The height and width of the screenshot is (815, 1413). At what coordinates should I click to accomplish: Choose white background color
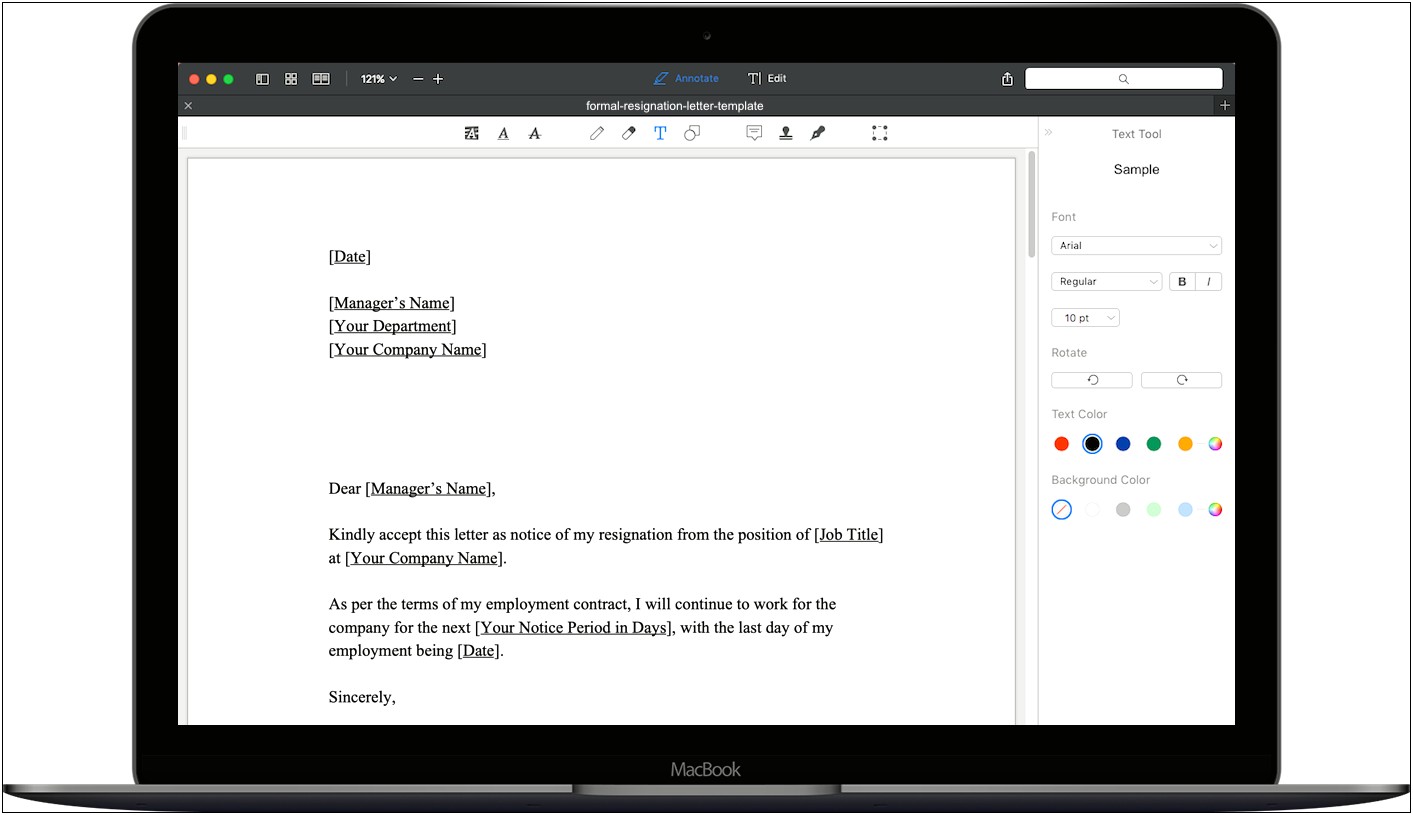tap(1093, 510)
